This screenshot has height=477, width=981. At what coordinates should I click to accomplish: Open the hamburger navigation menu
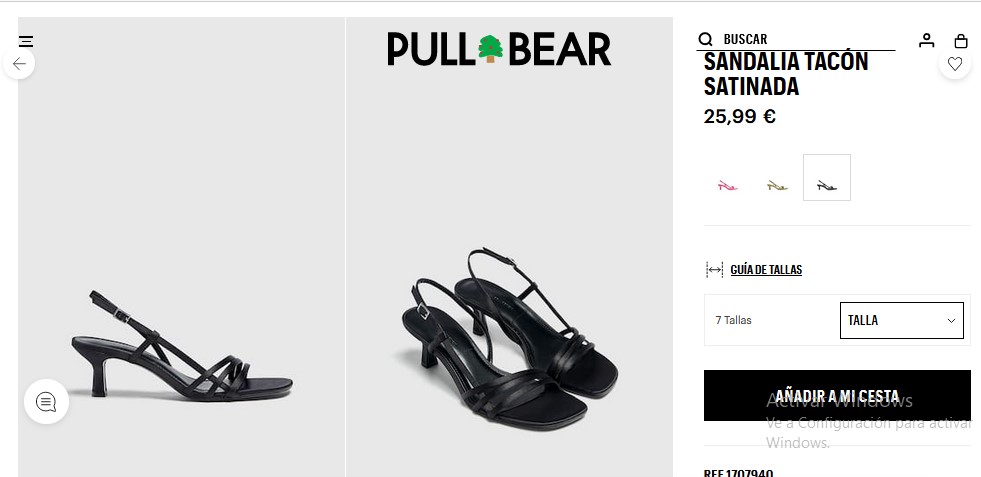26,41
